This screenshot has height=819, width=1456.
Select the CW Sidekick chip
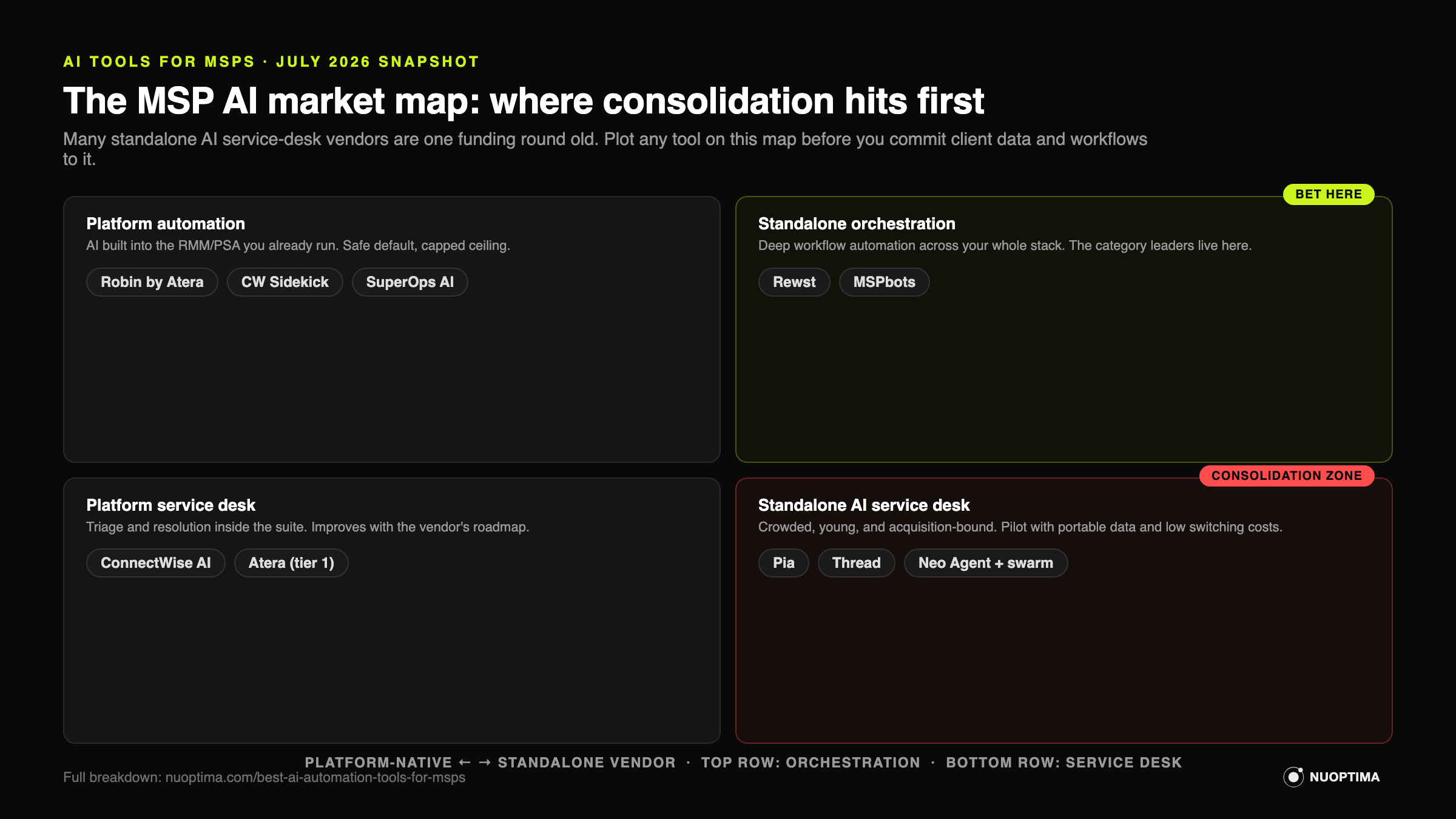tap(285, 282)
